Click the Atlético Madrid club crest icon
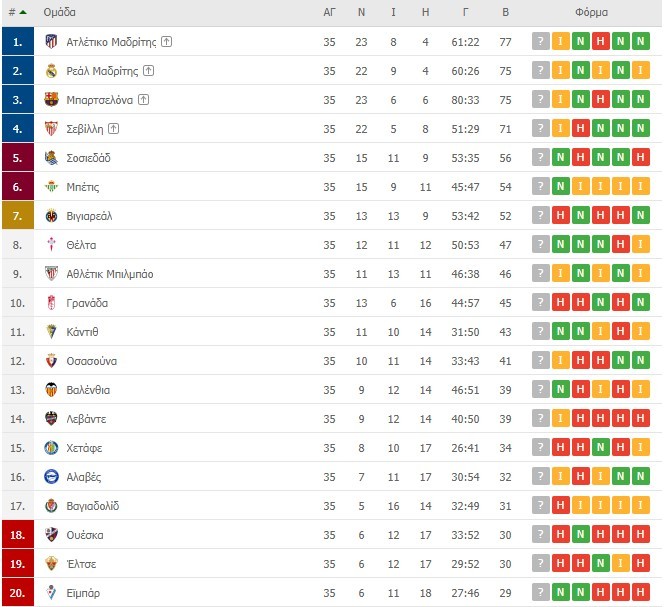Image resolution: width=666 pixels, height=607 pixels. 52,41
